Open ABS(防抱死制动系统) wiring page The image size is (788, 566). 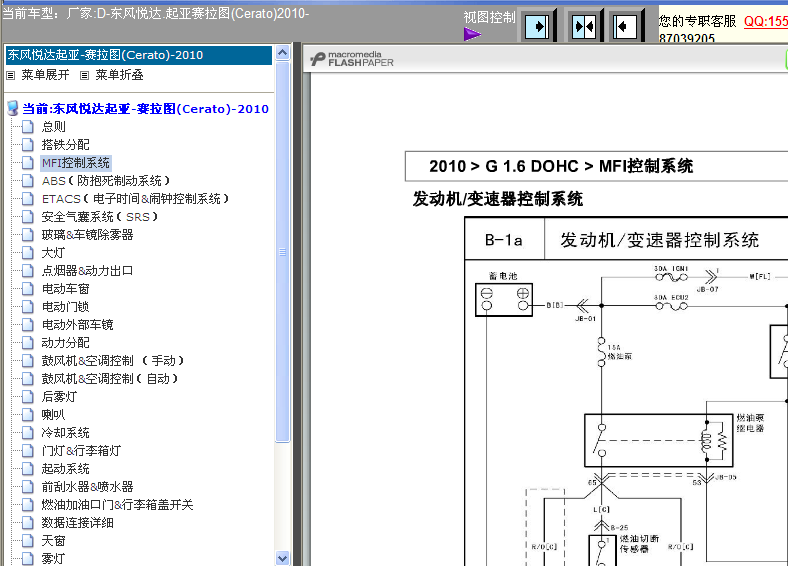(x=106, y=180)
